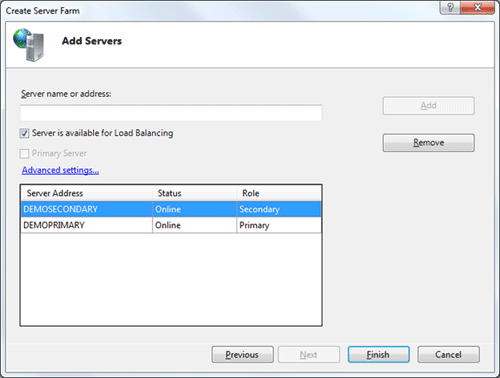Finish creating the server farm
The width and height of the screenshot is (500, 378).
[x=379, y=354]
